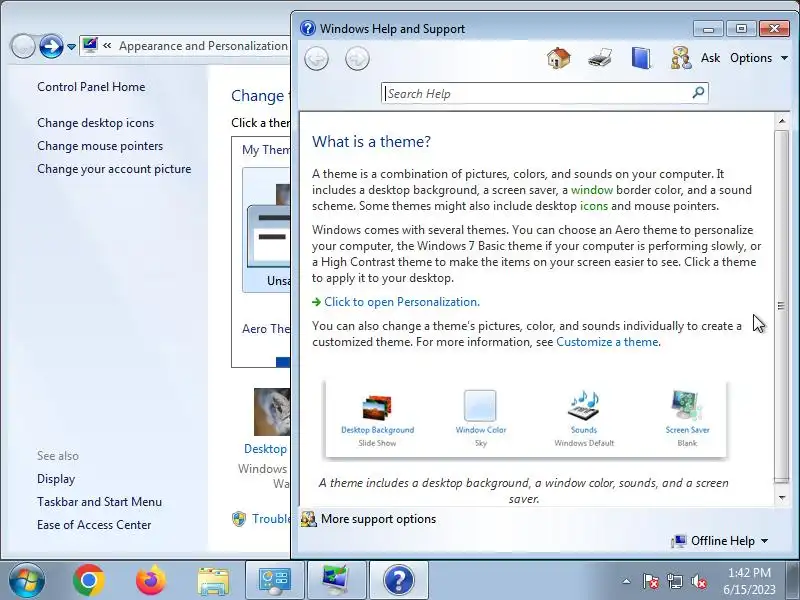Click the Troubleshoot shield icon in Personalization
Viewport: 800px width, 600px height.
click(x=239, y=519)
